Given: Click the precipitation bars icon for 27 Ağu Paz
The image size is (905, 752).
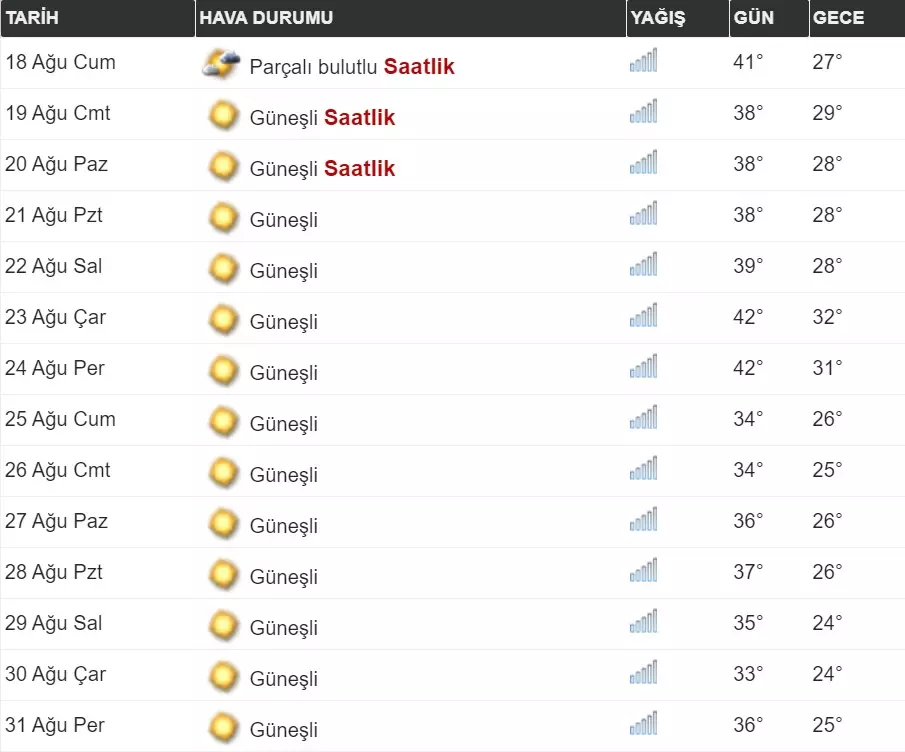Looking at the screenshot, I should click(643, 521).
